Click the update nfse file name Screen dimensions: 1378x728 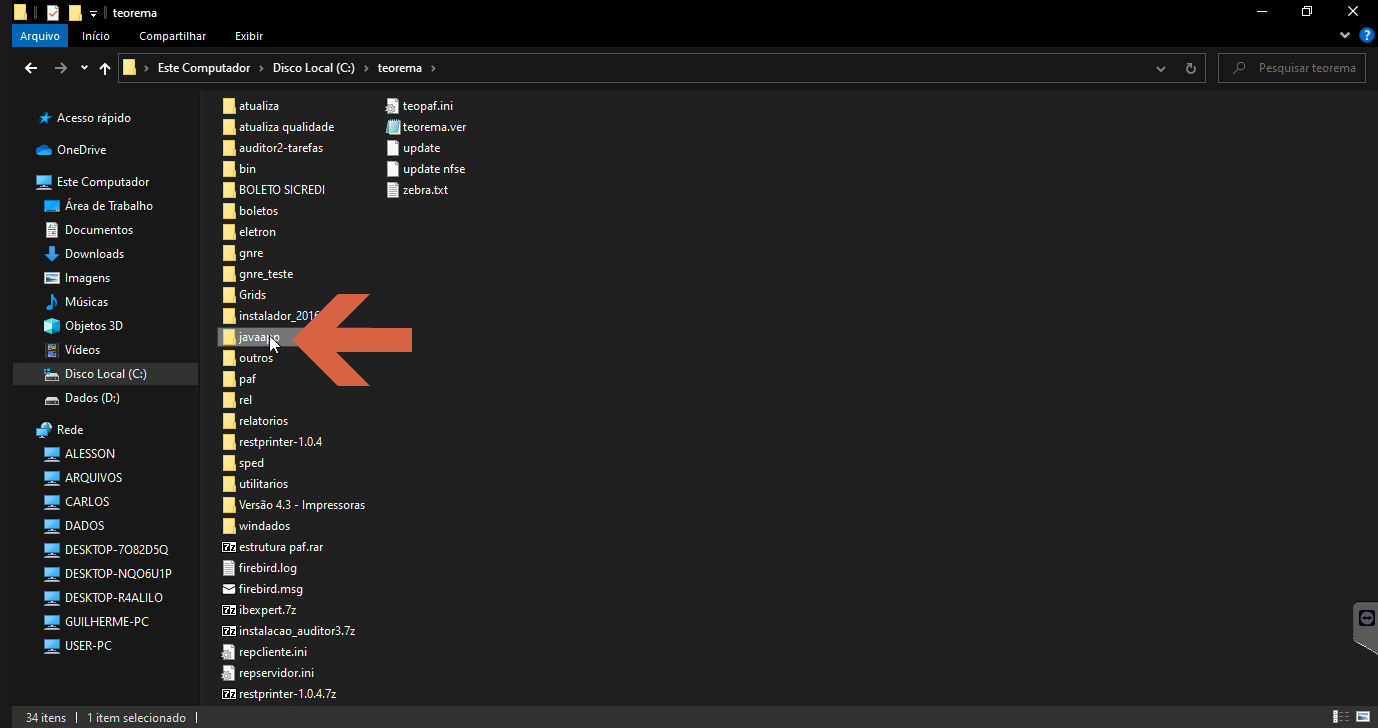pyautogui.click(x=434, y=169)
